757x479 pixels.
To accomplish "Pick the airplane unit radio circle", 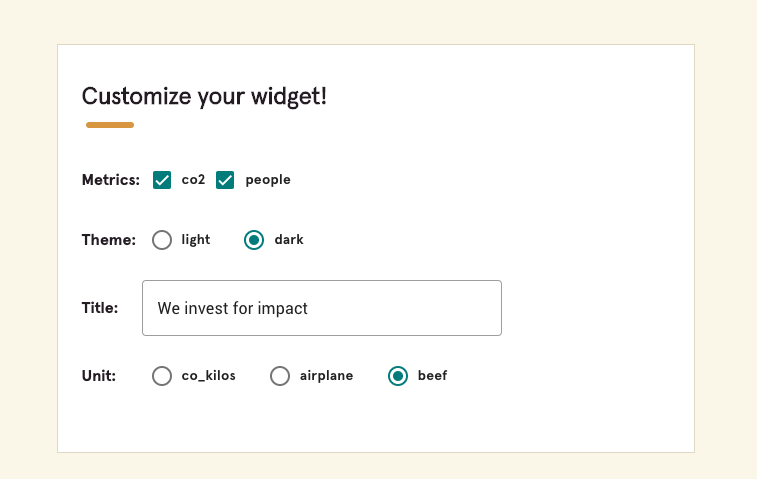I will tap(280, 376).
